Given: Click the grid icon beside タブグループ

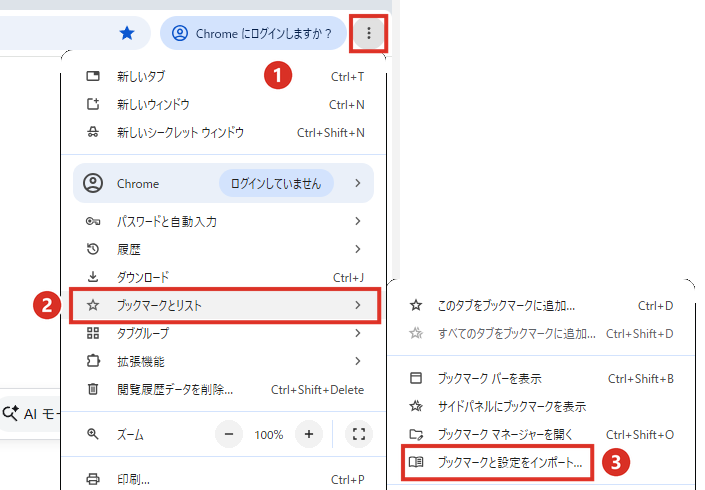Looking at the screenshot, I should [93, 333].
